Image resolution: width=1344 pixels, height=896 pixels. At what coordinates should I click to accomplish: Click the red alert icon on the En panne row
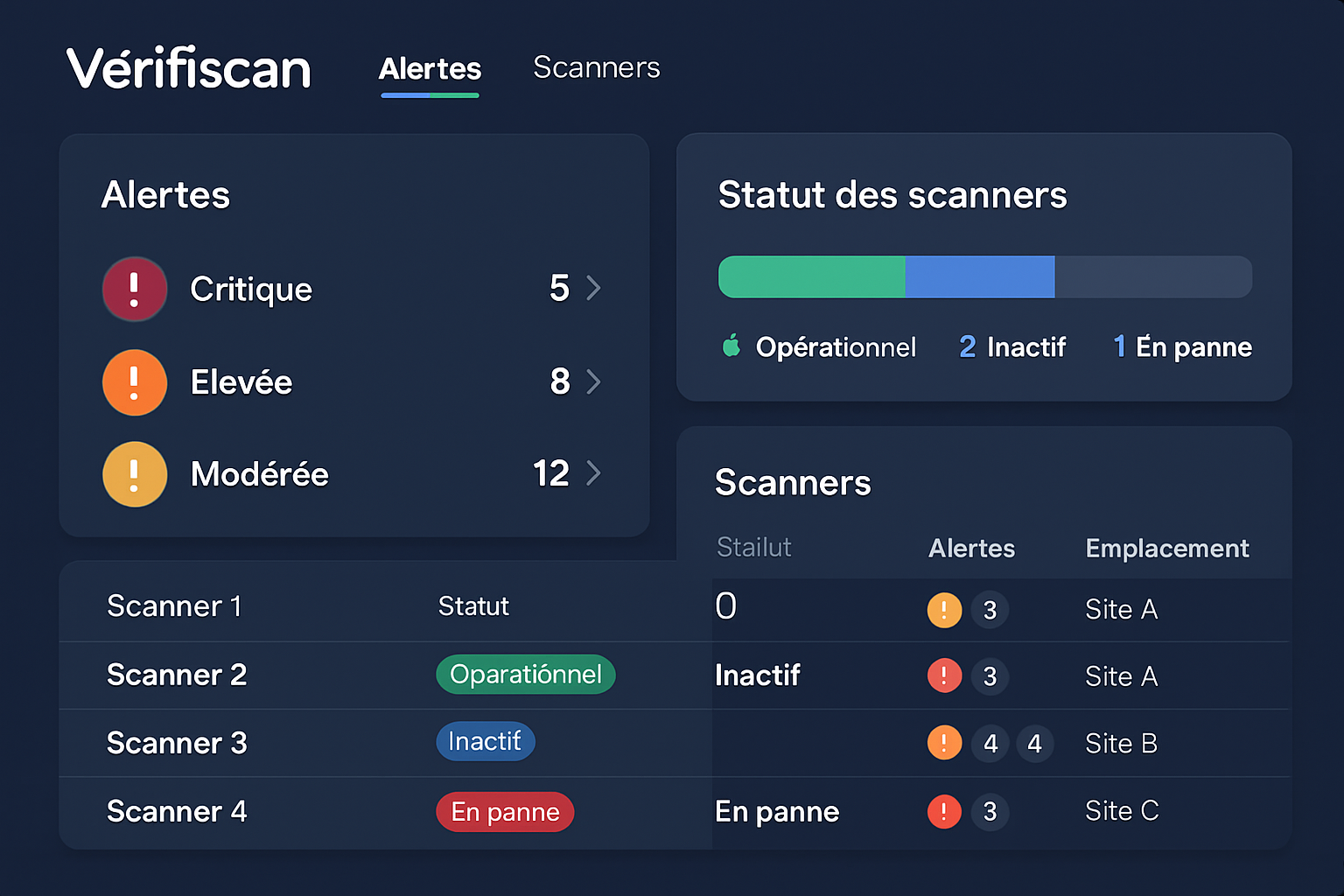click(x=944, y=812)
